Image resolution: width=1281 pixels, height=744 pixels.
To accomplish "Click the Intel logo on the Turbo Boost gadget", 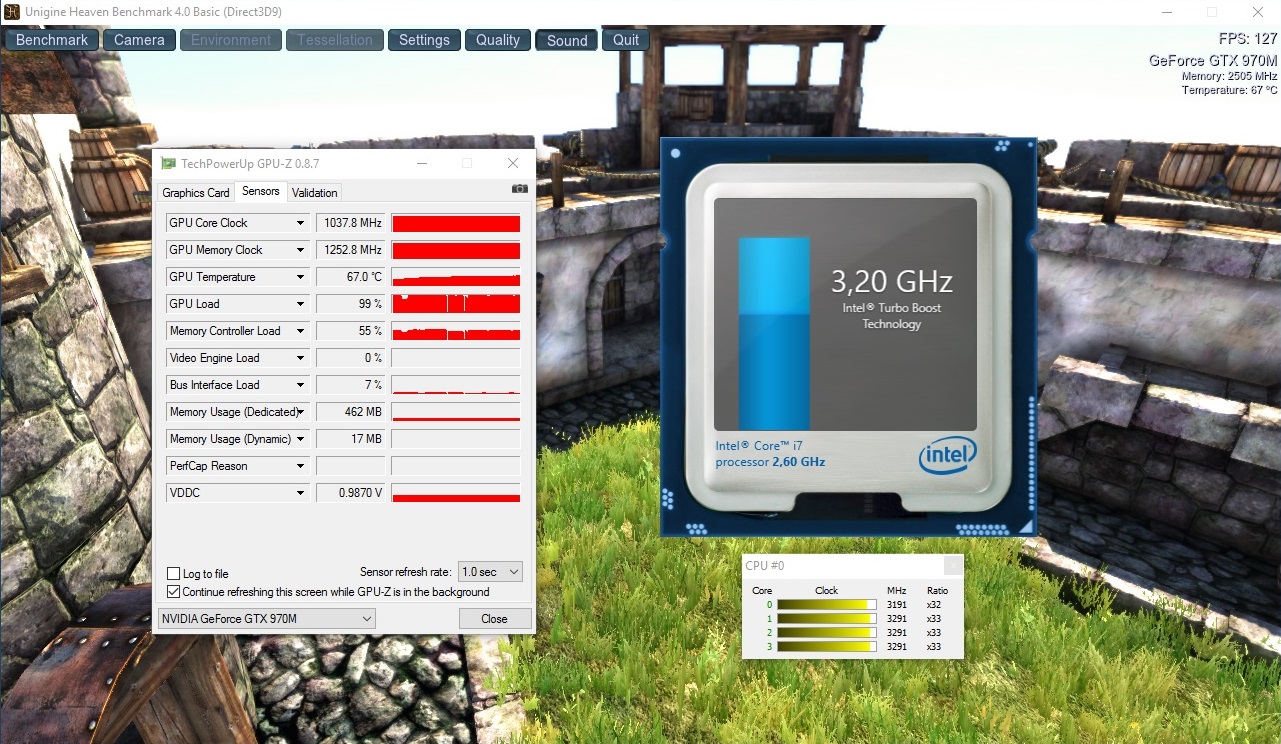I will 946,456.
